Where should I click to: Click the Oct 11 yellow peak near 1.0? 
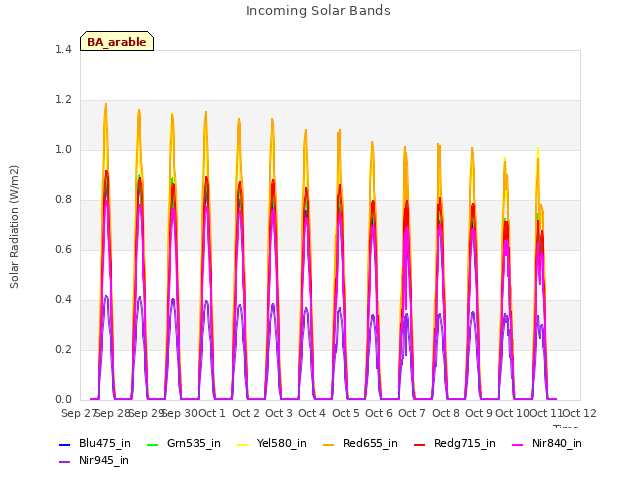point(538,149)
